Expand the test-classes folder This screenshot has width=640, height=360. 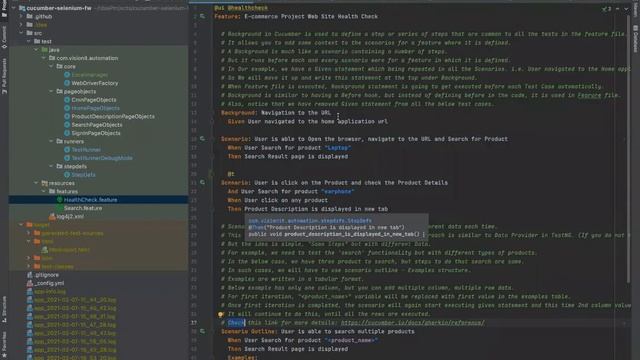click(29, 267)
